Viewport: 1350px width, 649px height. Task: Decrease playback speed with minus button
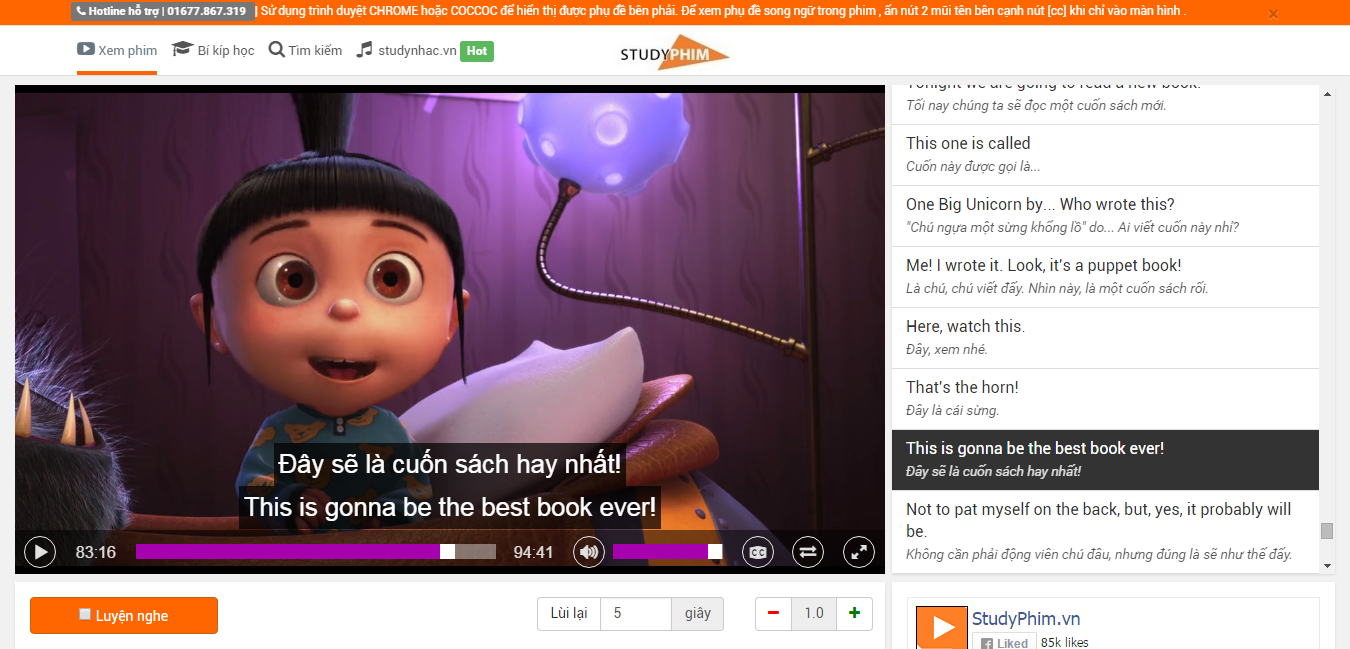coord(773,613)
